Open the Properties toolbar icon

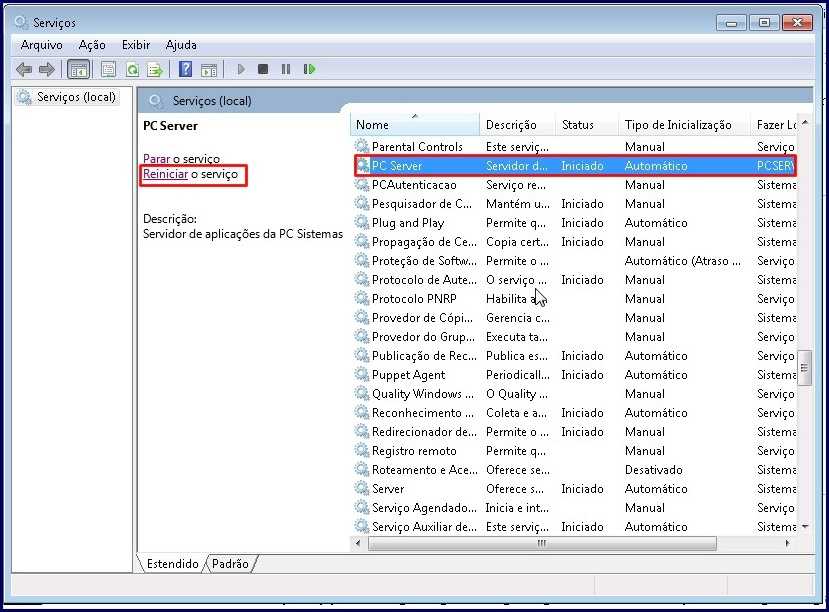(x=108, y=69)
